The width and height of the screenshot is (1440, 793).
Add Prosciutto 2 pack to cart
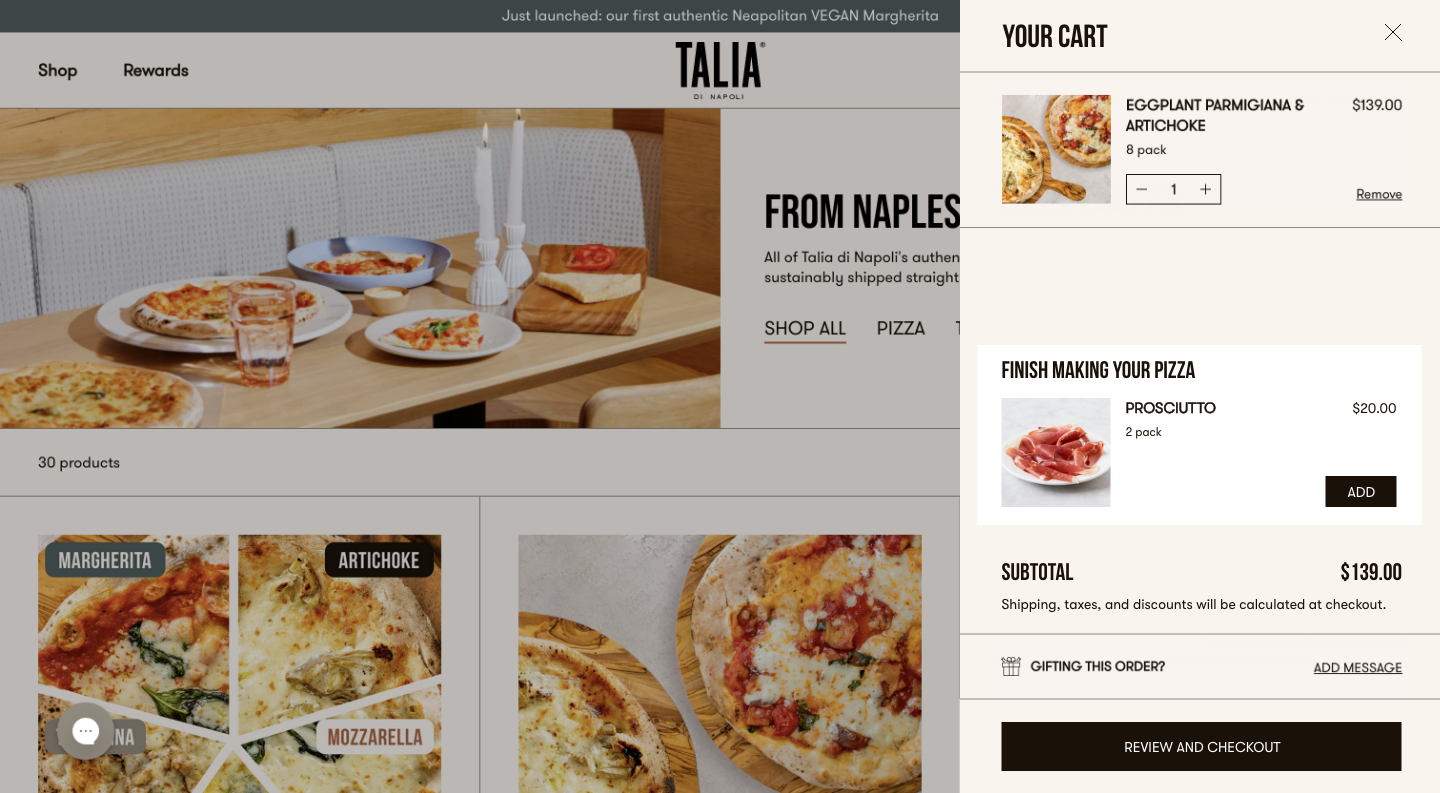click(x=1360, y=491)
